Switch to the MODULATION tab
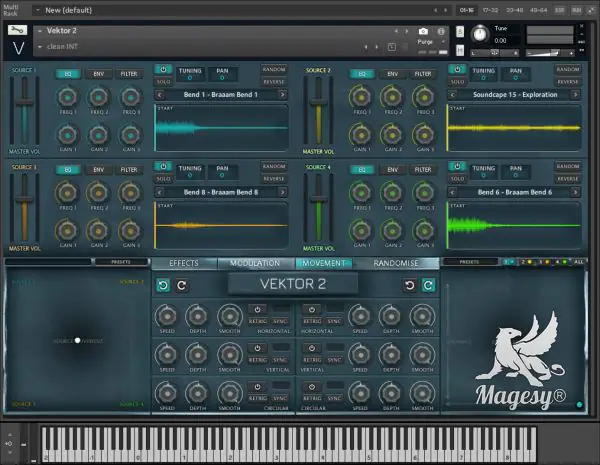This screenshot has height=465, width=600. coord(256,263)
